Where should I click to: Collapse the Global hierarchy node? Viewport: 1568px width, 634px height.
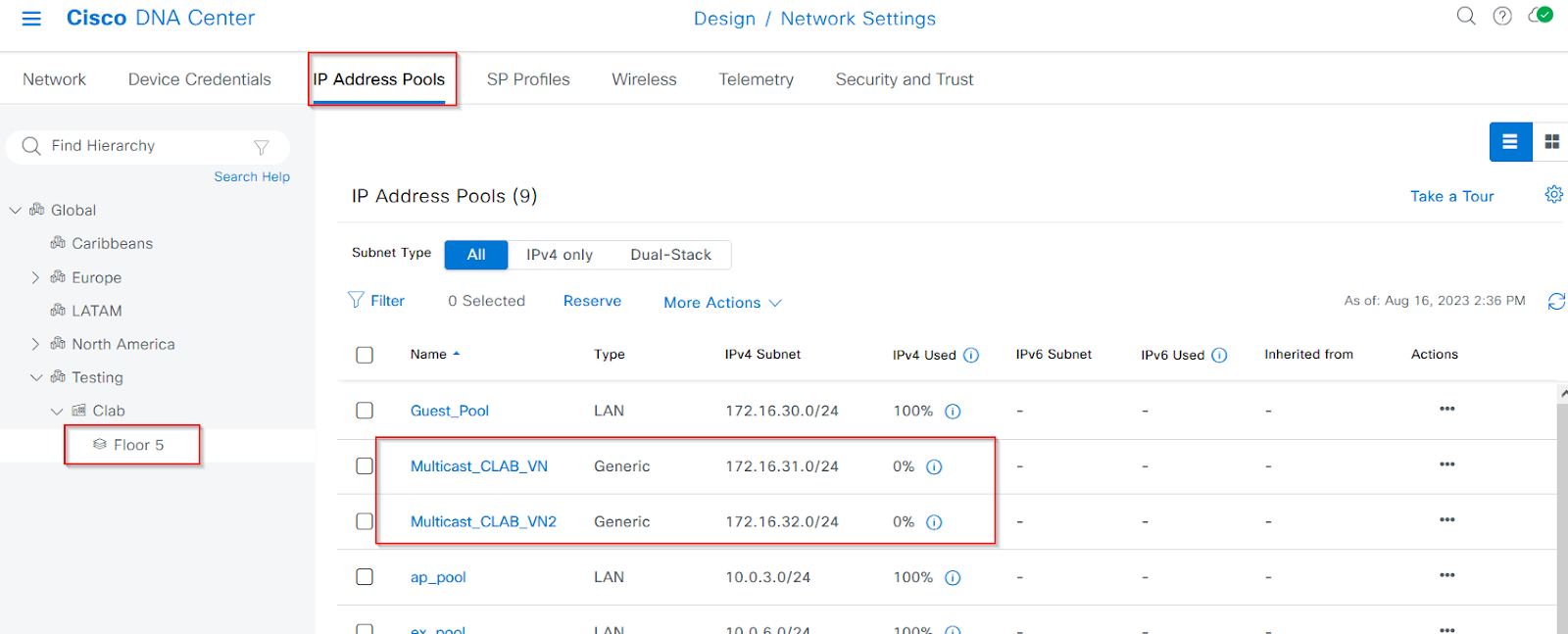15,211
